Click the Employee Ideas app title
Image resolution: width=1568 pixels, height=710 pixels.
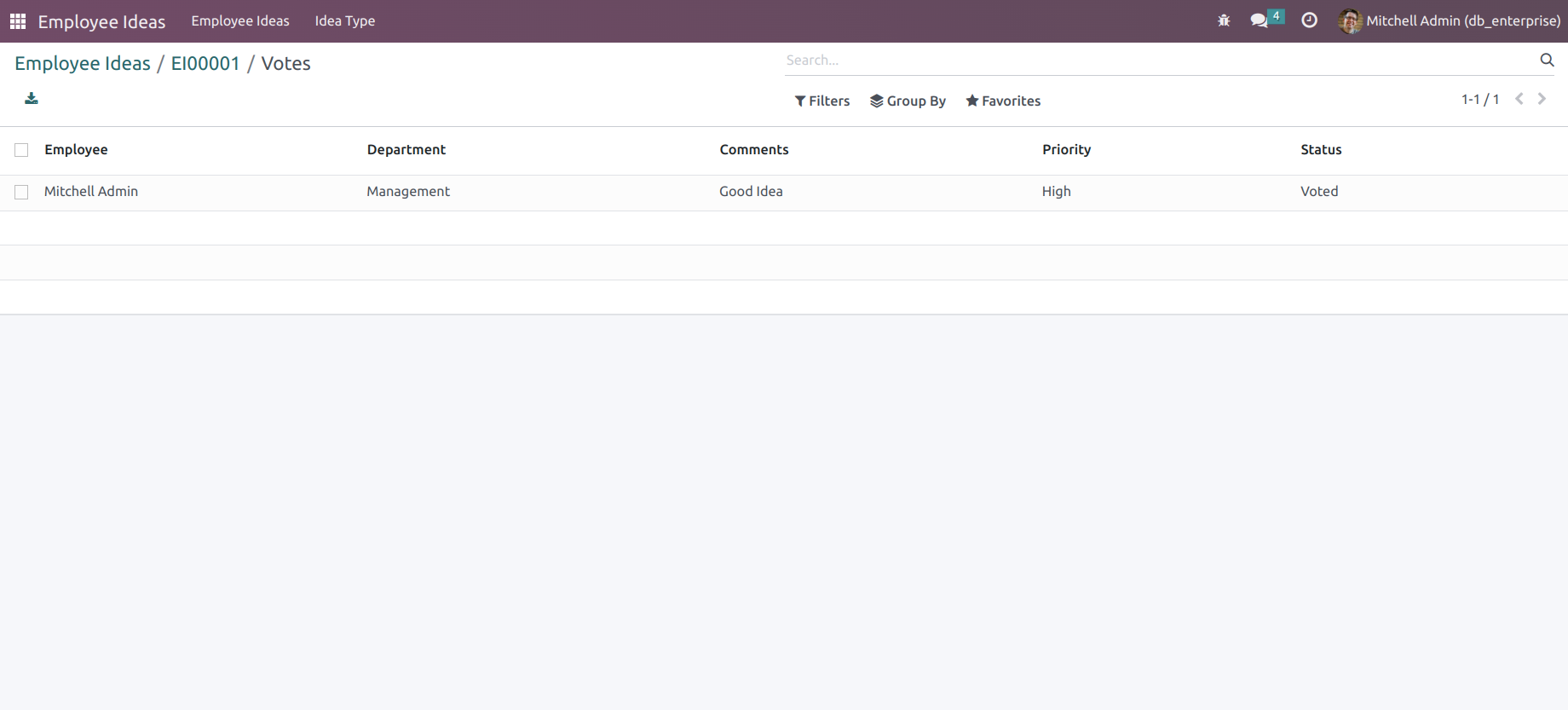point(101,22)
